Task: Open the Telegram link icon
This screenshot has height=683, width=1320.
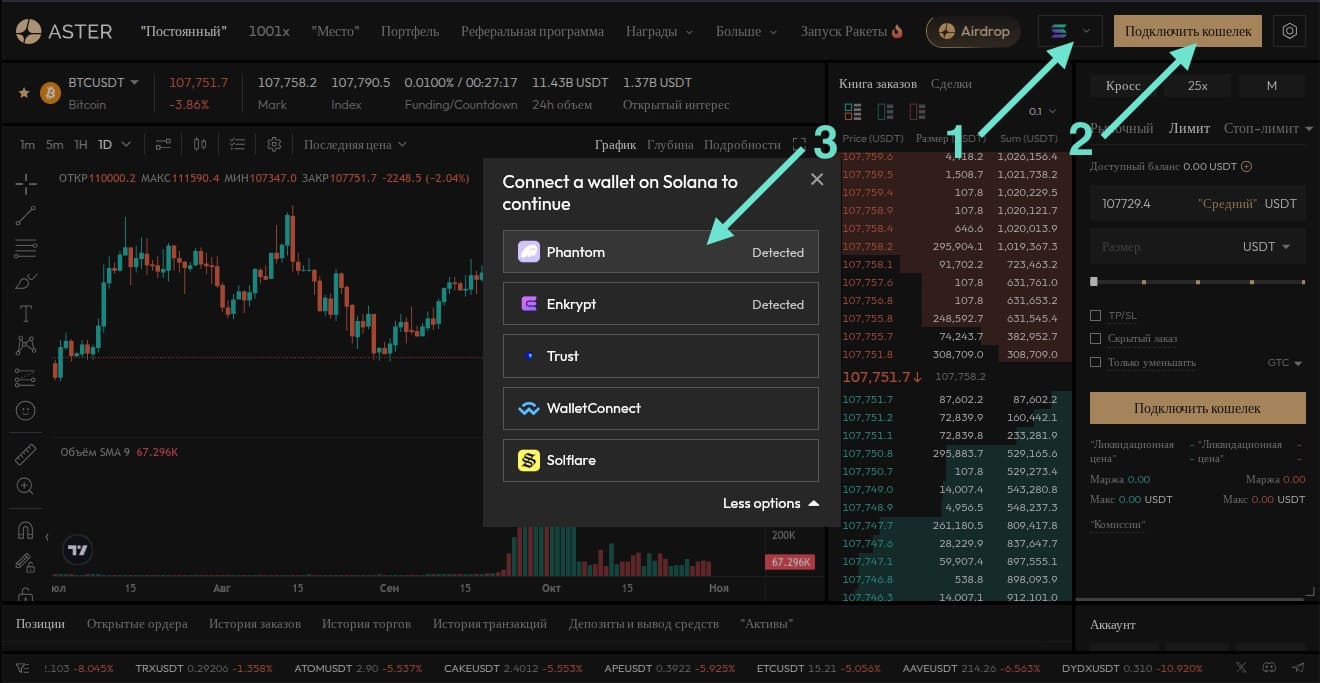Action: point(1298,667)
